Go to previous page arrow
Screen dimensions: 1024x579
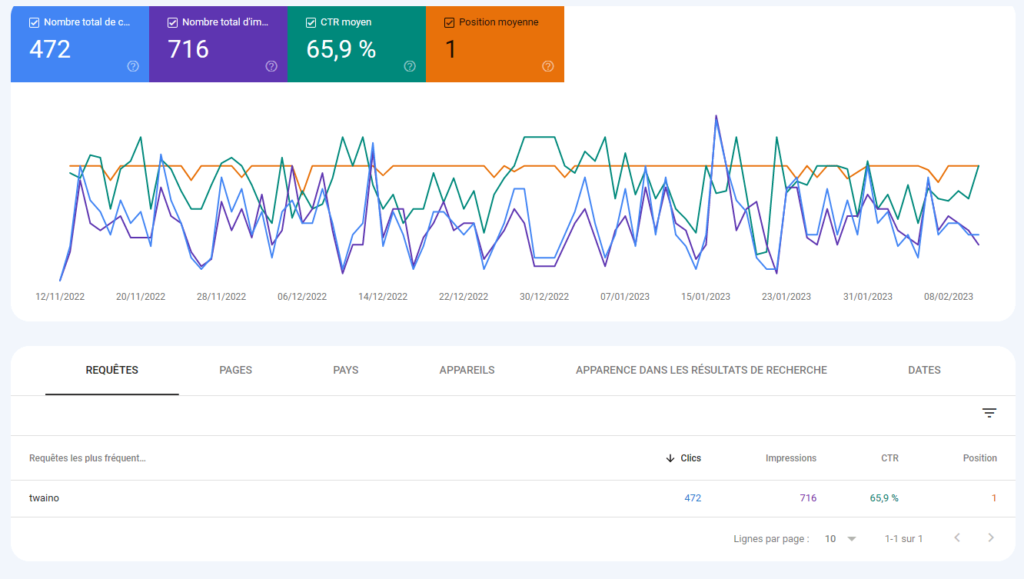[x=957, y=538]
